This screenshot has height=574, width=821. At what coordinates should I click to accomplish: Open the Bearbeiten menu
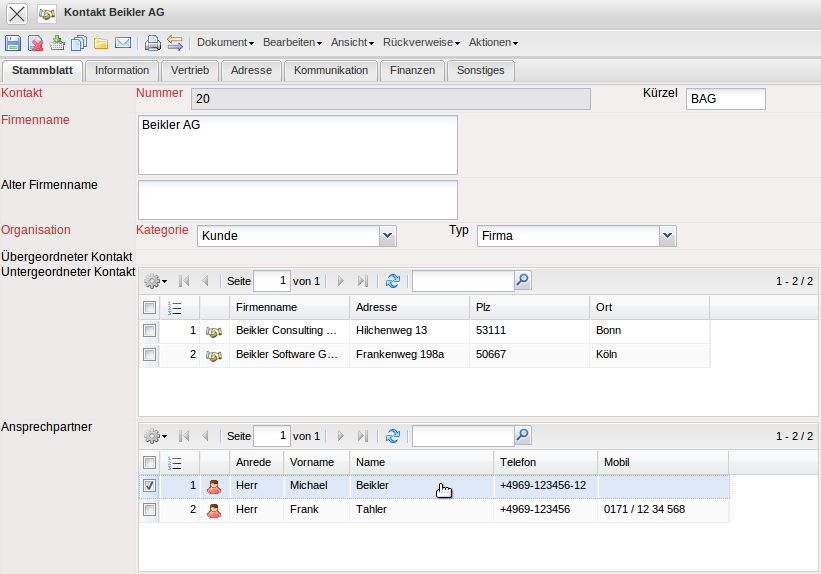point(292,43)
